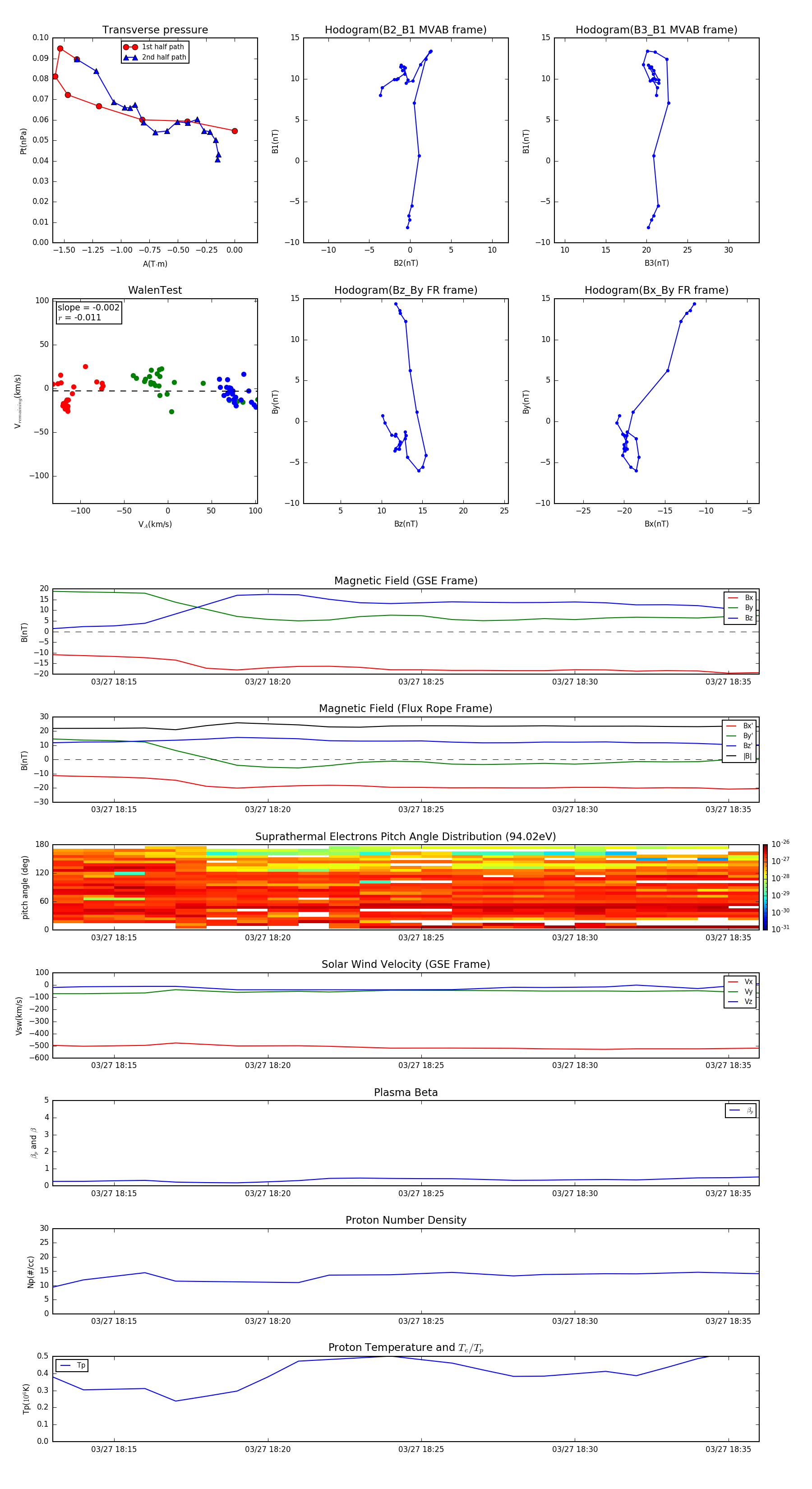Click the Suprathermal Electrons Pitch Angle Distribution title
The height and width of the screenshot is (1489, 812).
point(406,837)
